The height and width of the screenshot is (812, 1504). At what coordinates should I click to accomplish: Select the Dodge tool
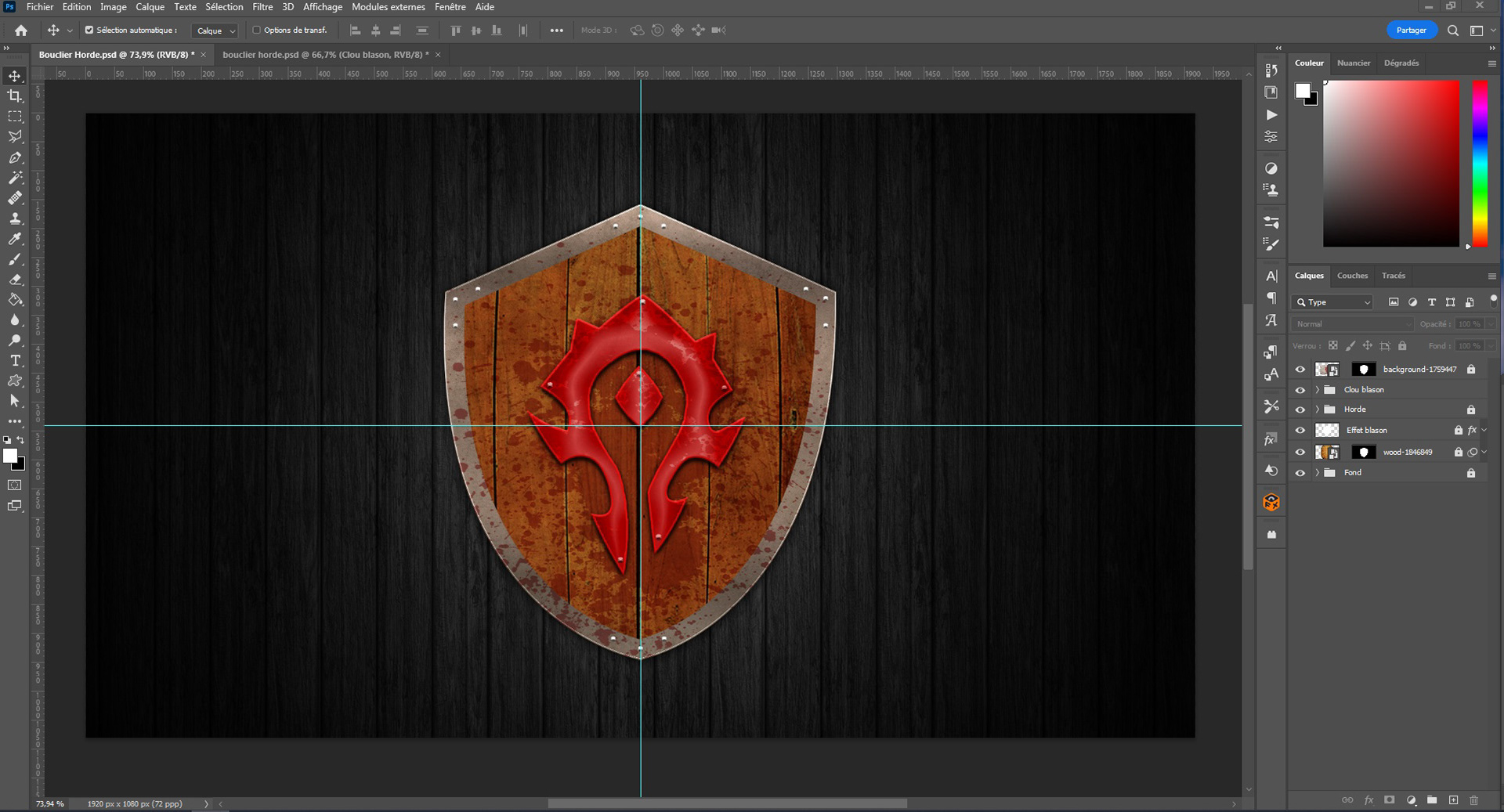15,341
